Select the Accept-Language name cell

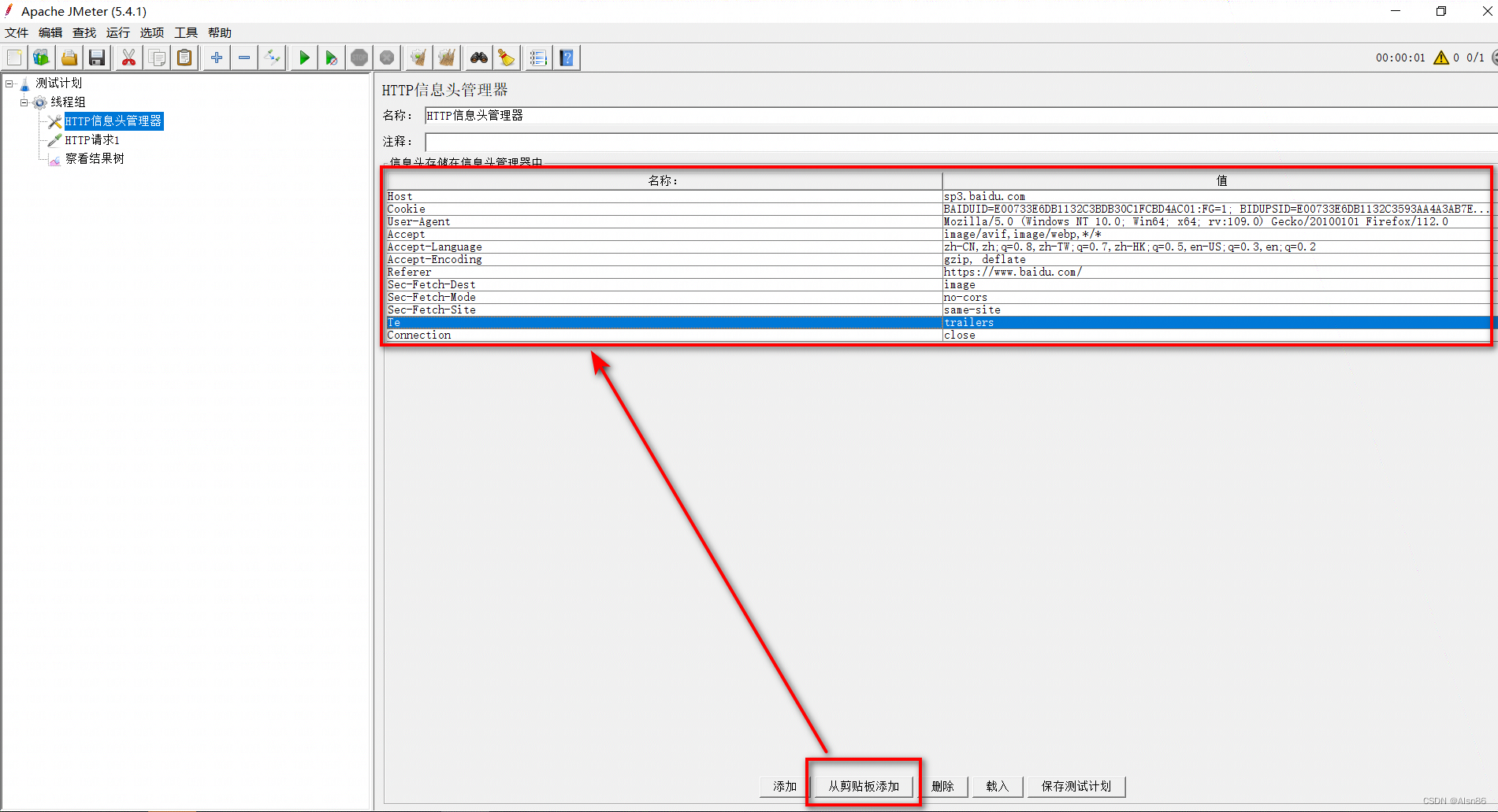tap(664, 247)
